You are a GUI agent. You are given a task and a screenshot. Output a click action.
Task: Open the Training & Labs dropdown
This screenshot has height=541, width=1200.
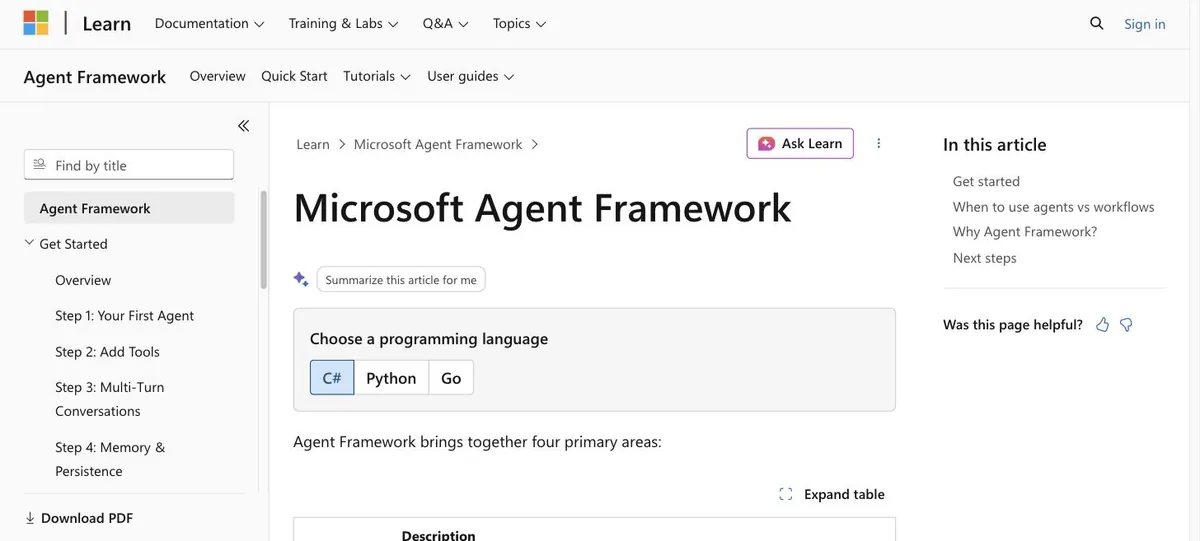coord(344,23)
